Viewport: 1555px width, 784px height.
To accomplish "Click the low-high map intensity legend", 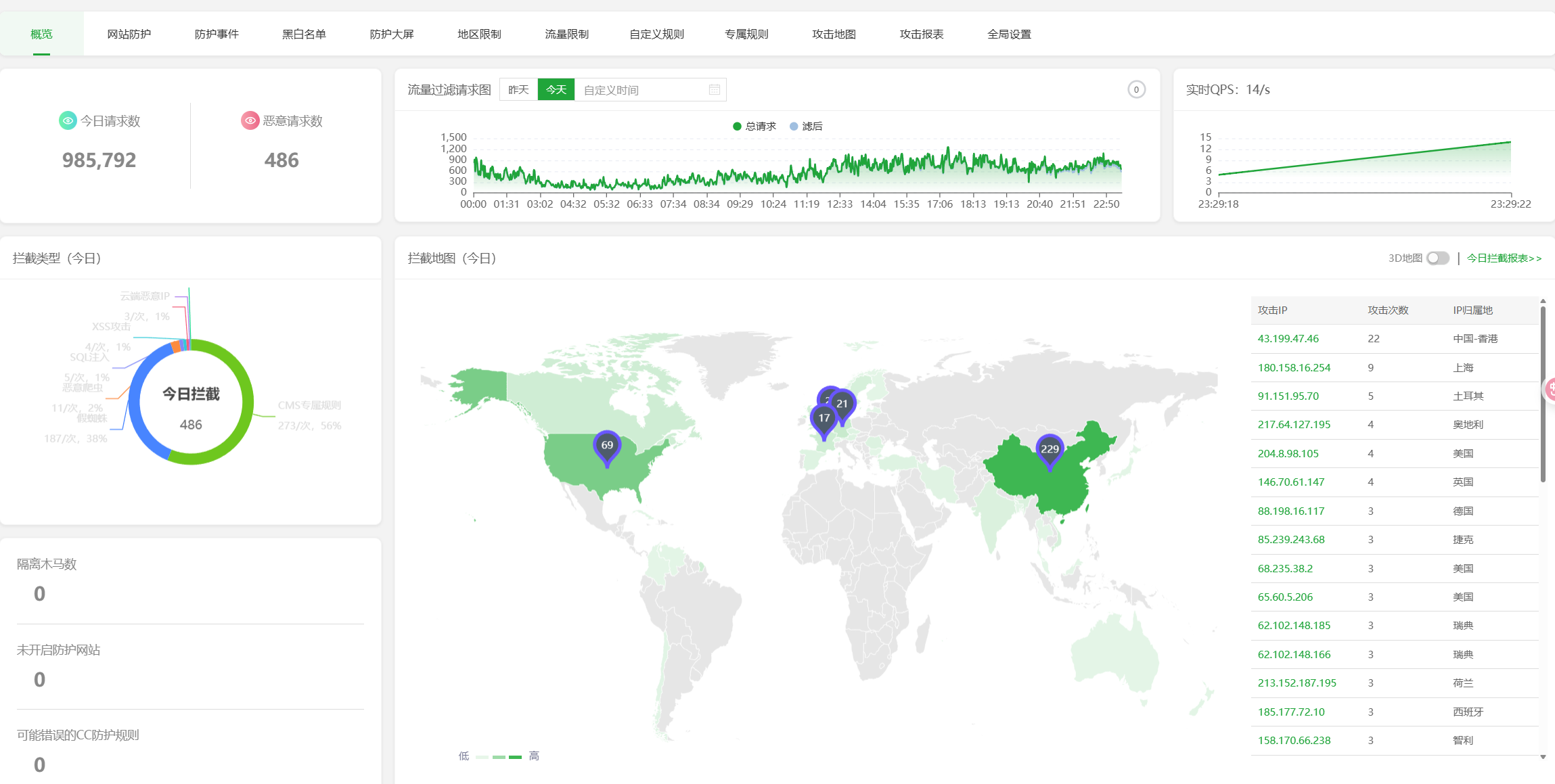I will pyautogui.click(x=499, y=756).
